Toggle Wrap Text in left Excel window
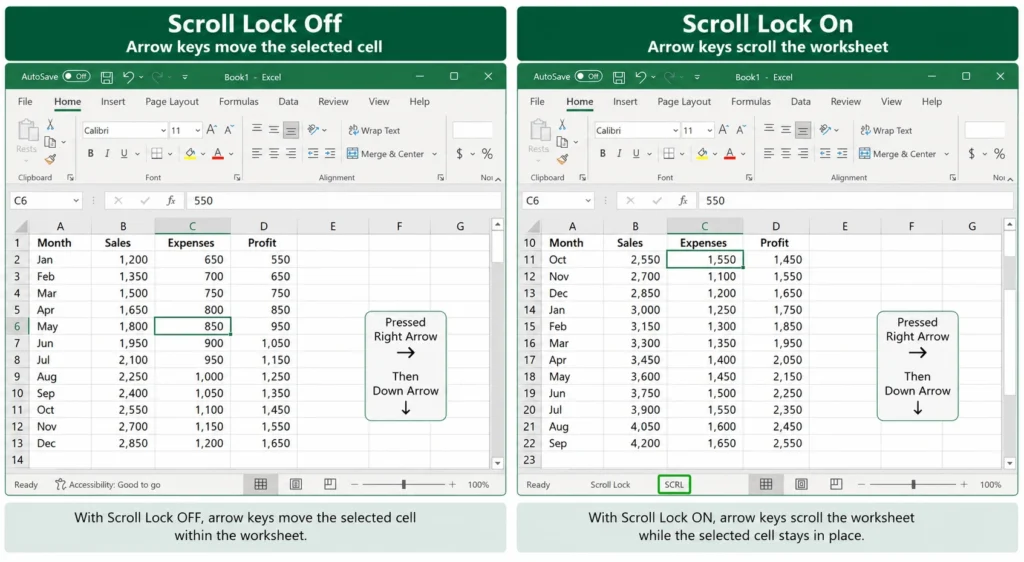Viewport: 1024px width, 562px height. point(374,131)
